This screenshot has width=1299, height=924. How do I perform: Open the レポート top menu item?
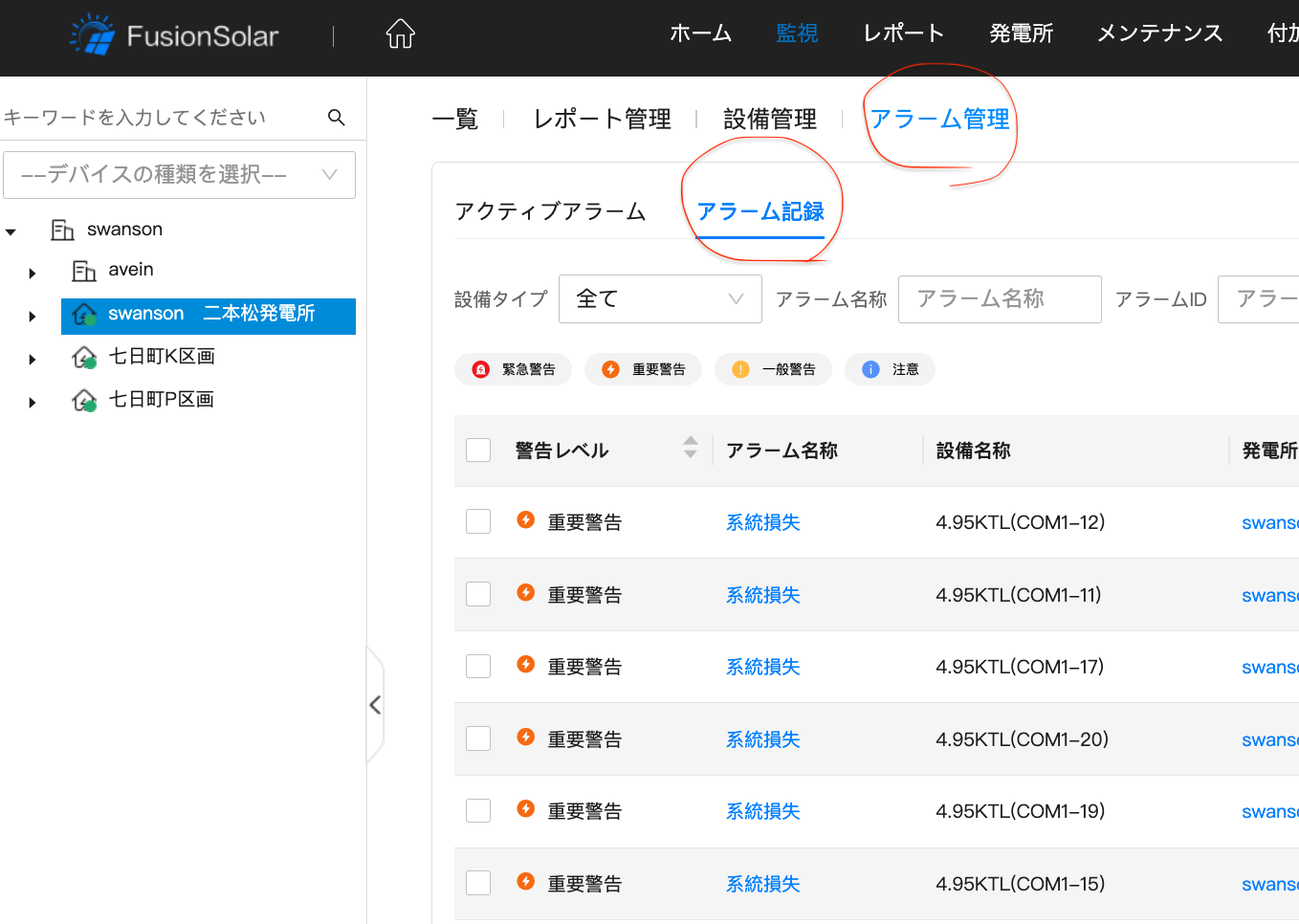pyautogui.click(x=903, y=33)
